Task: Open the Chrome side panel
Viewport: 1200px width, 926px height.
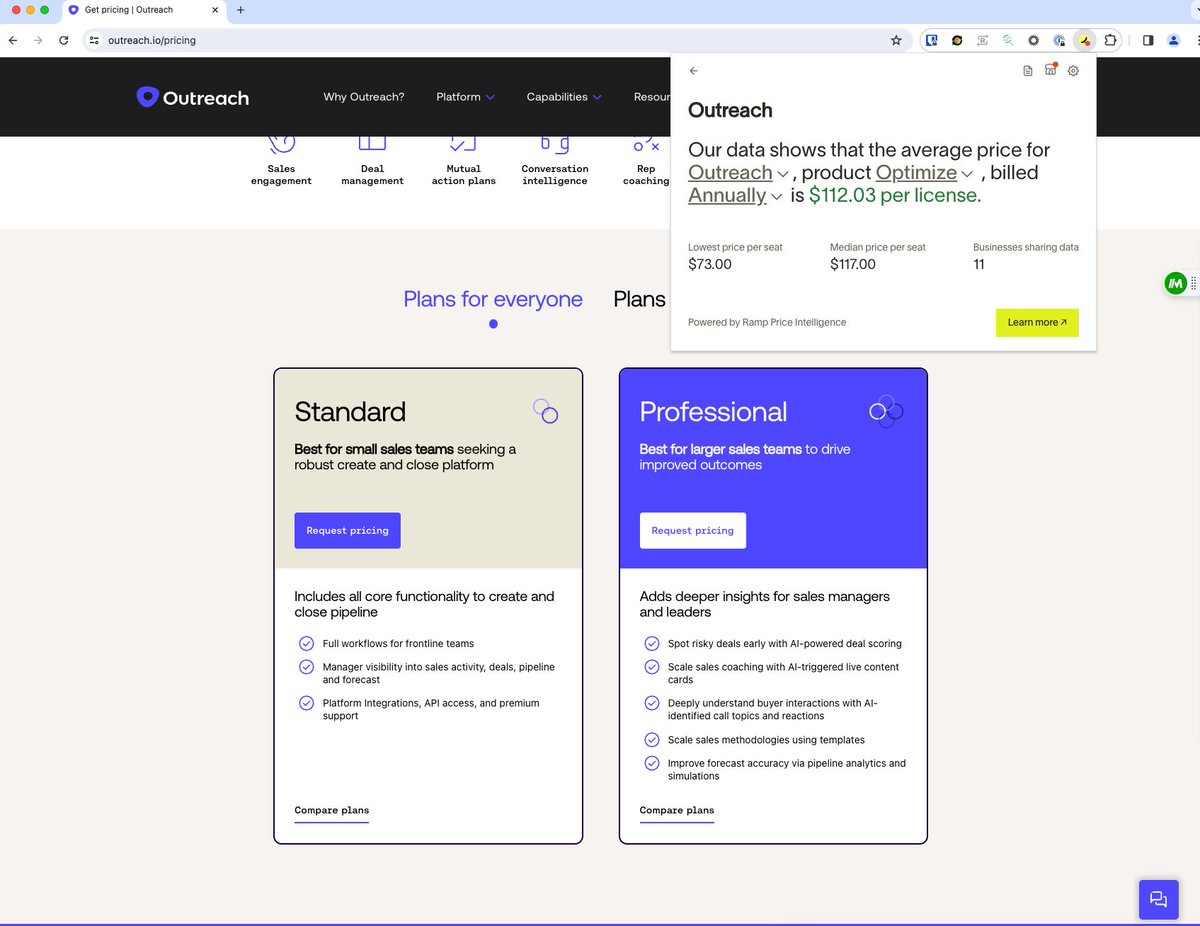Action: pyautogui.click(x=1148, y=40)
